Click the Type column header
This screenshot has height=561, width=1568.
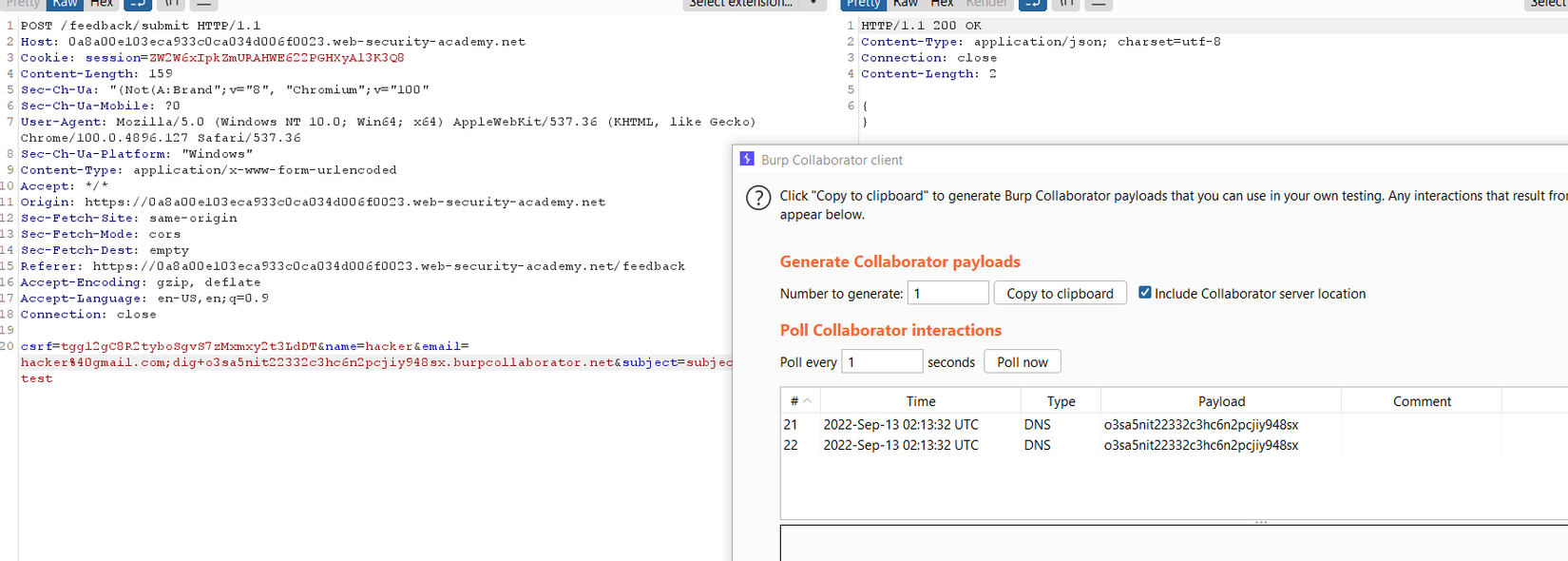(x=1061, y=401)
